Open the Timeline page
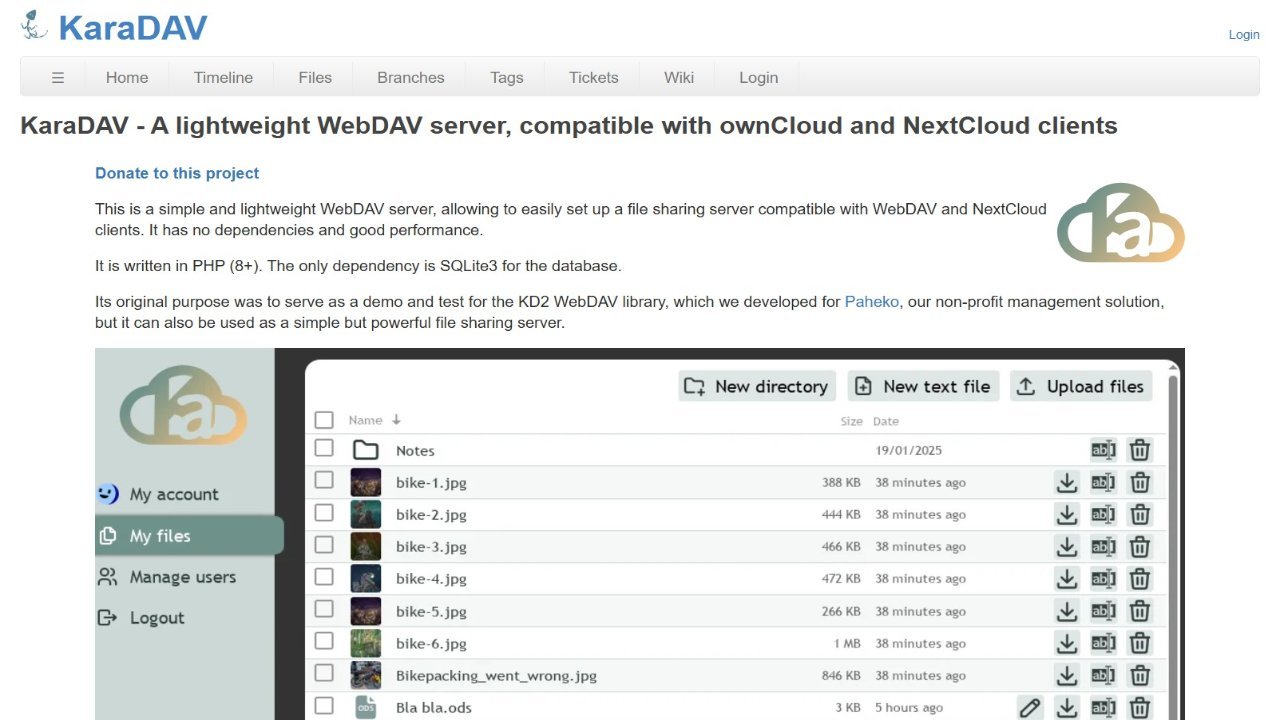Viewport: 1280px width, 720px height. coord(223,77)
